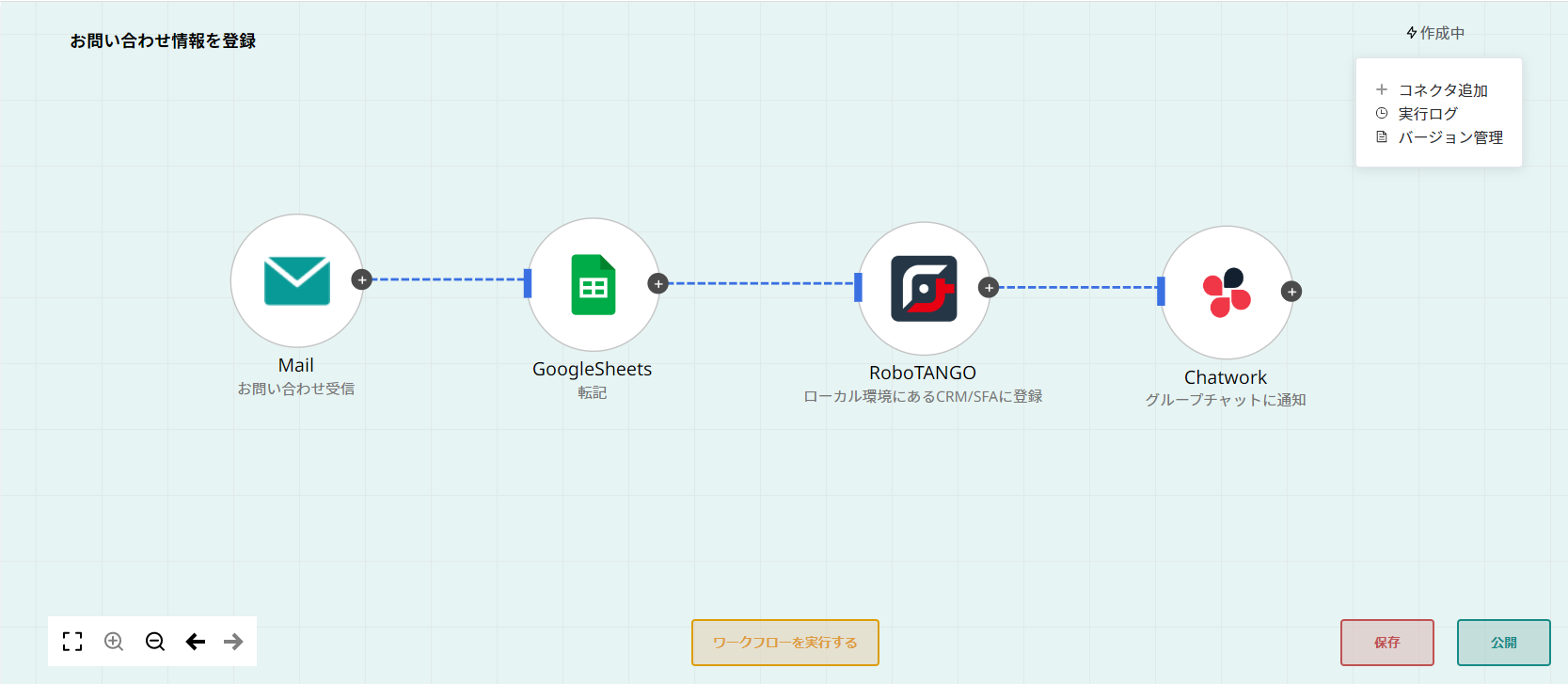Open コネクタ追加 menu item

(1433, 90)
